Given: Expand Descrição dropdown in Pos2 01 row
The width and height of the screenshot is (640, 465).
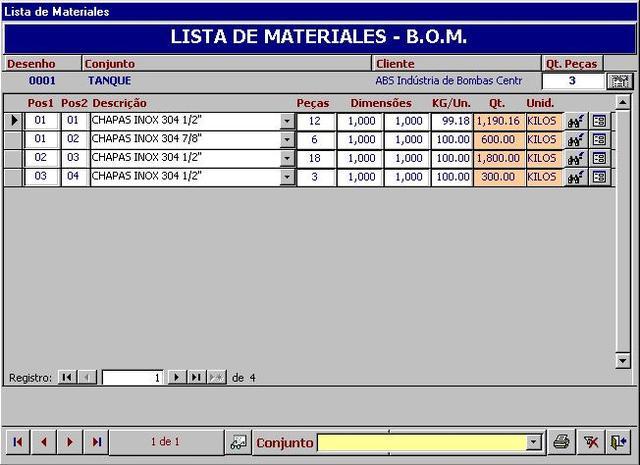Looking at the screenshot, I should click(x=287, y=121).
